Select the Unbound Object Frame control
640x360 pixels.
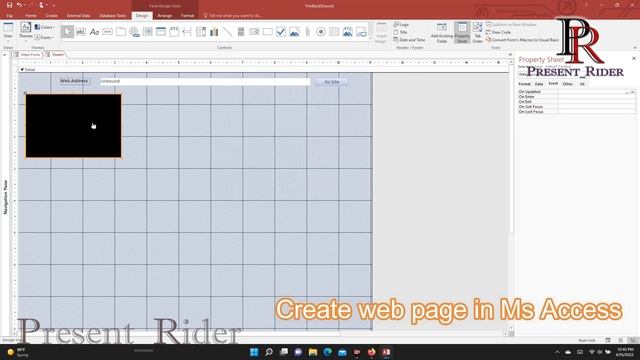tap(294, 32)
